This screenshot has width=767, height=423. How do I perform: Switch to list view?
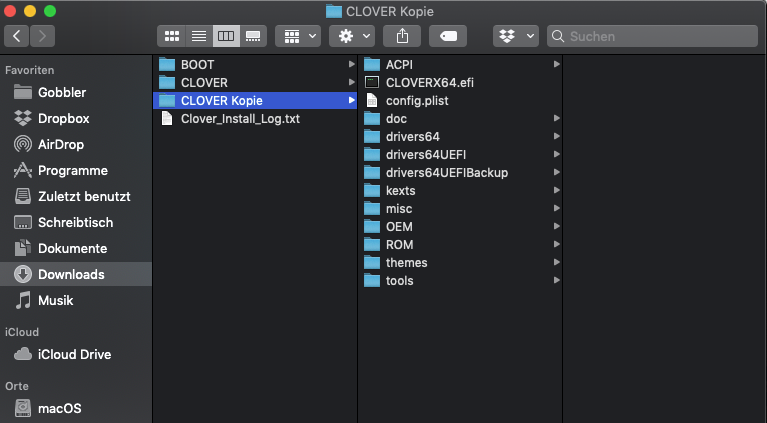tap(199, 36)
